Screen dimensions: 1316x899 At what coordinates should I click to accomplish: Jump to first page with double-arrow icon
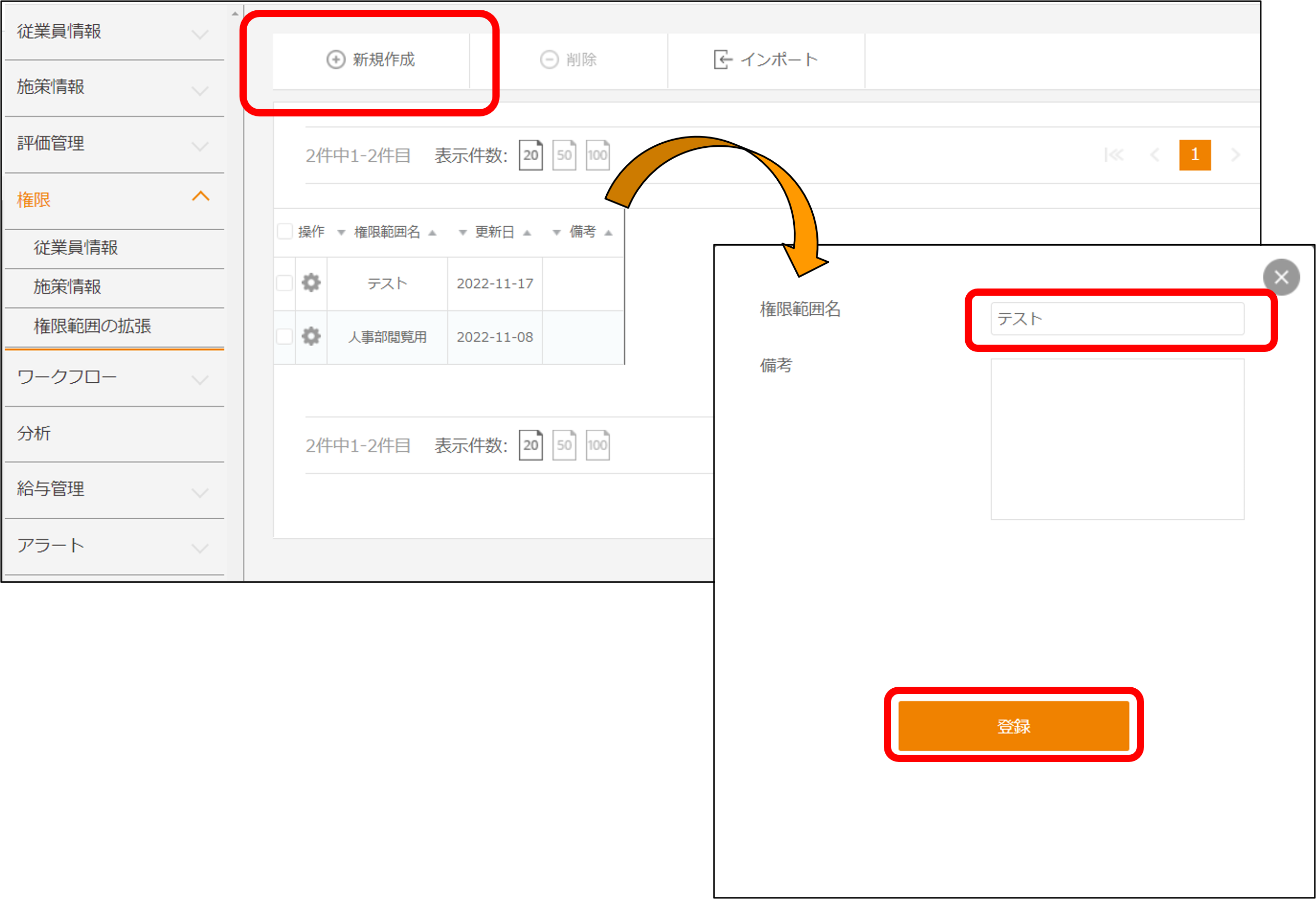[x=1114, y=155]
